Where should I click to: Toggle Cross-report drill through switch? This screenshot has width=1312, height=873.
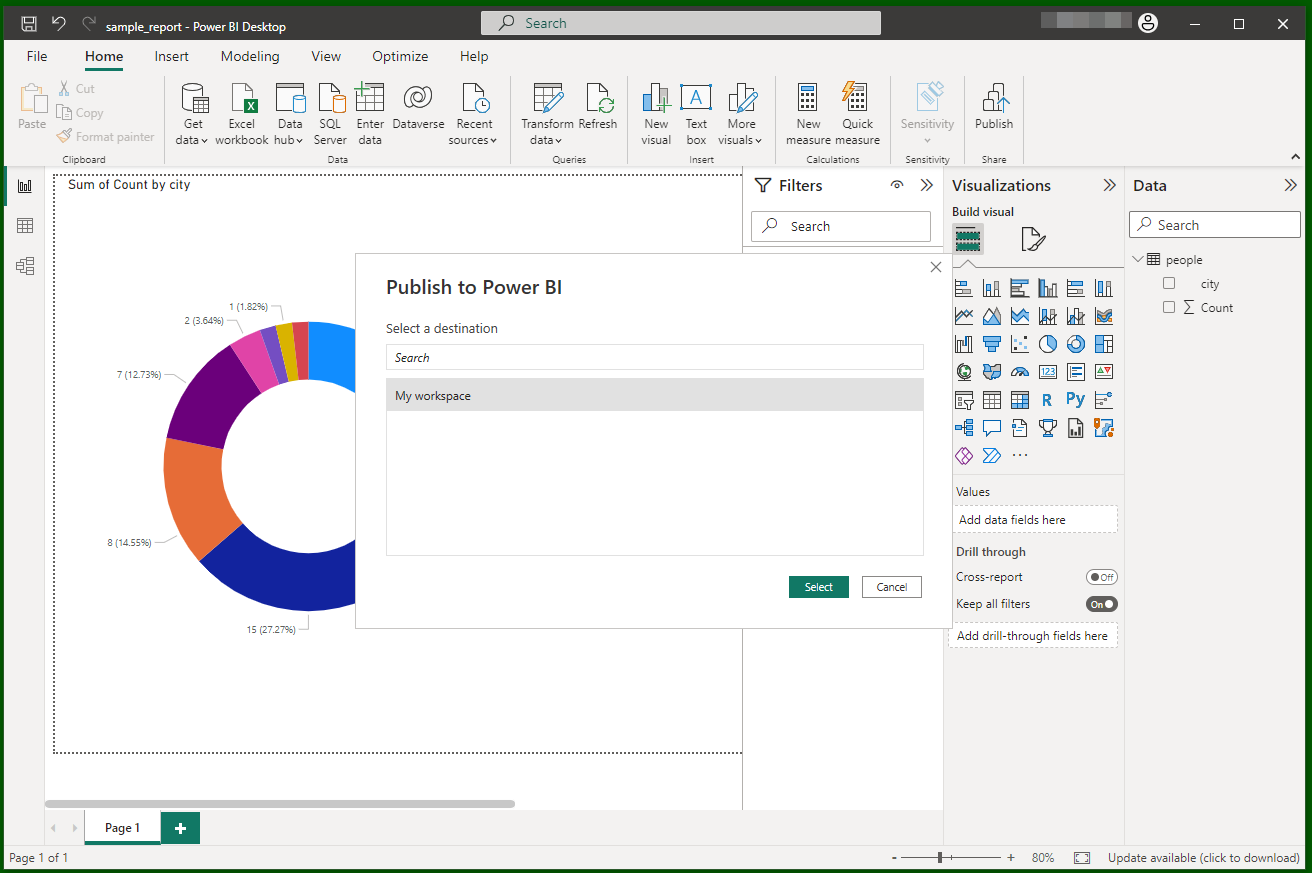coord(1102,577)
